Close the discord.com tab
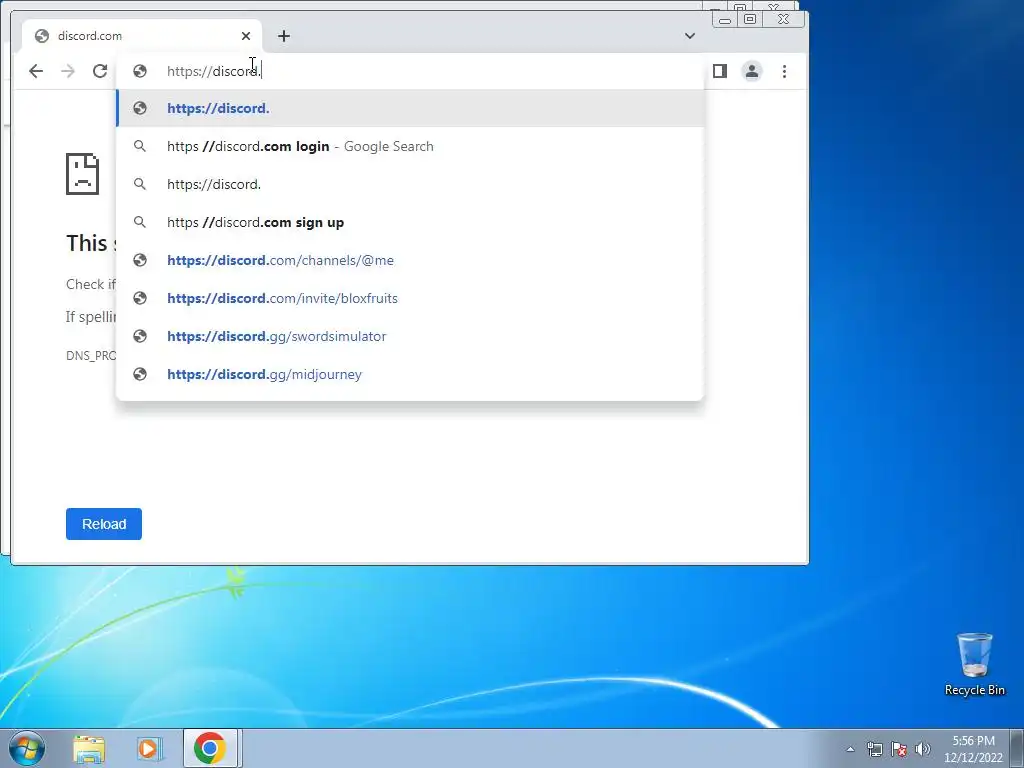The height and width of the screenshot is (768, 1024). coord(246,36)
